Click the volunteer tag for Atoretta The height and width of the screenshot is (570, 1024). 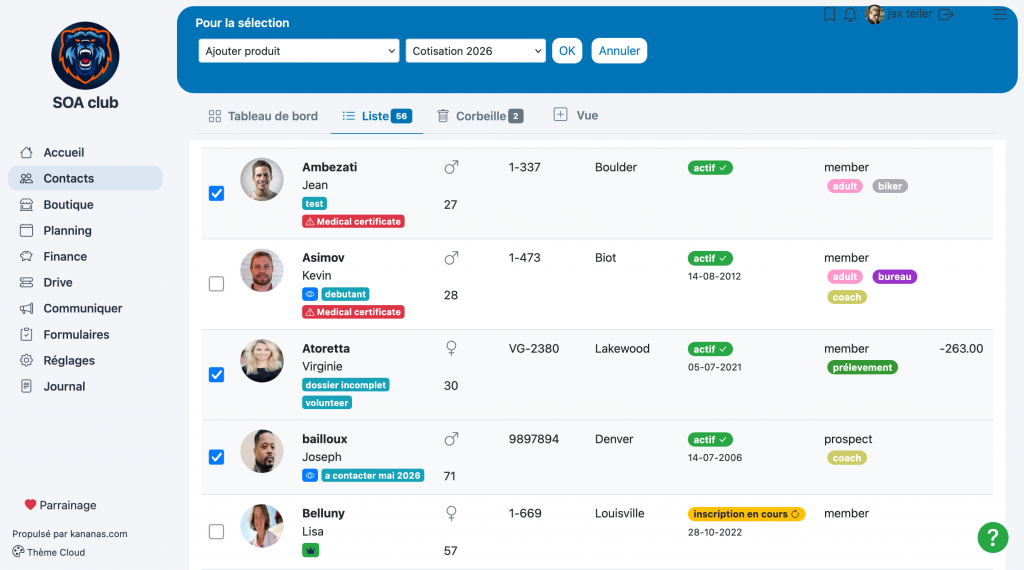[327, 403]
